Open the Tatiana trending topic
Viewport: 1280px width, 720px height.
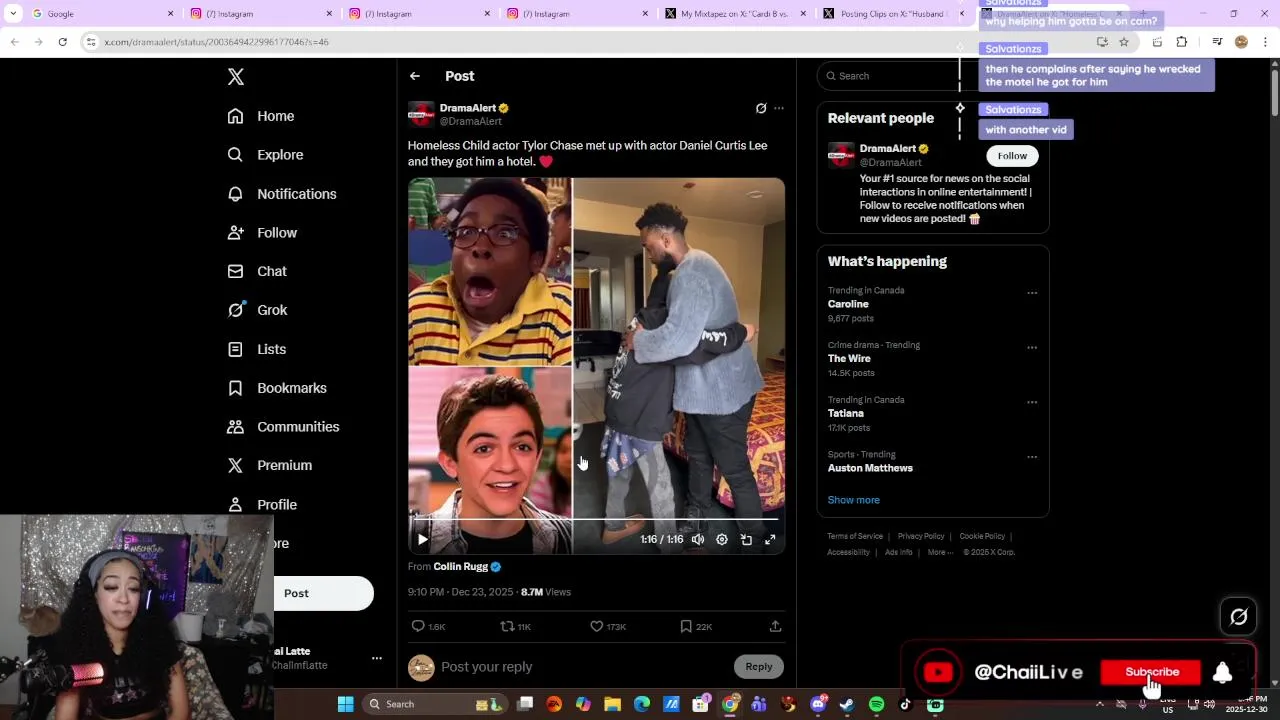pyautogui.click(x=846, y=413)
